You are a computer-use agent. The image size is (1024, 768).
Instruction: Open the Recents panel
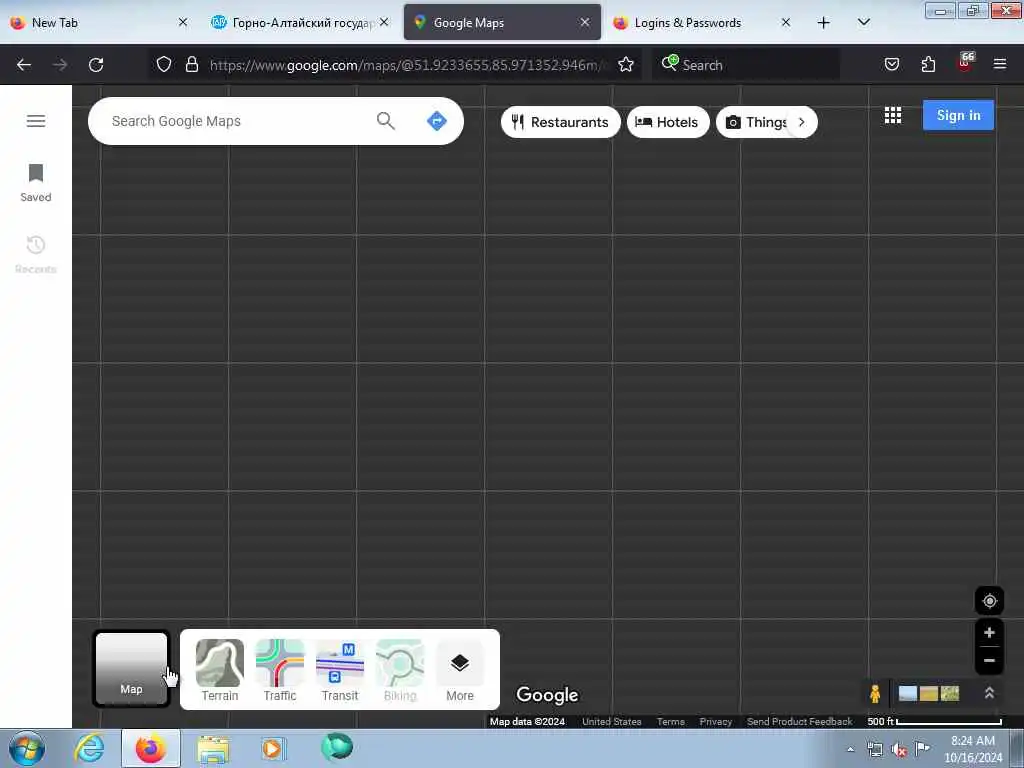click(x=36, y=255)
